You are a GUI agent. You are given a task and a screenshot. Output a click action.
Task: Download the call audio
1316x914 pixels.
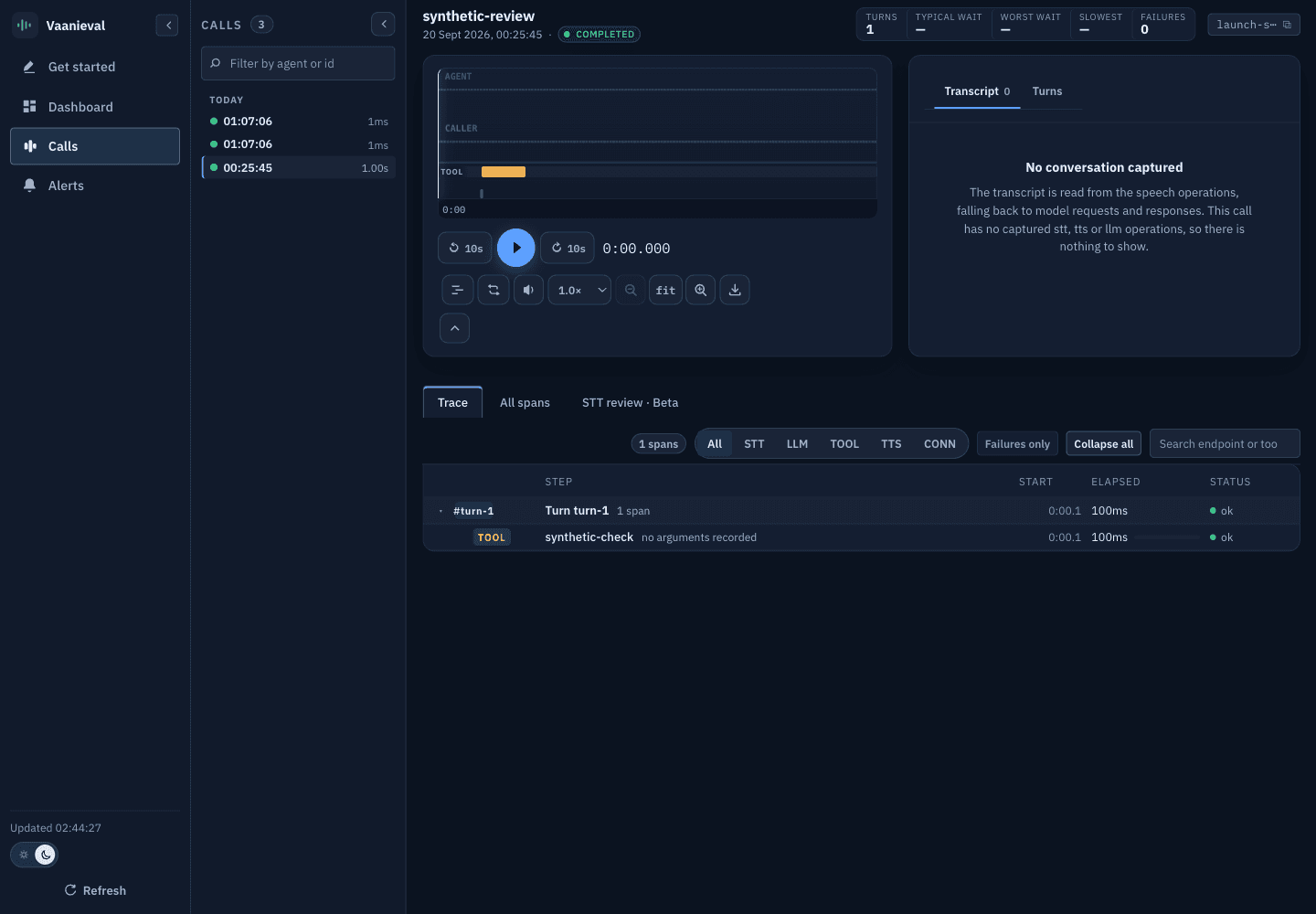(x=735, y=290)
